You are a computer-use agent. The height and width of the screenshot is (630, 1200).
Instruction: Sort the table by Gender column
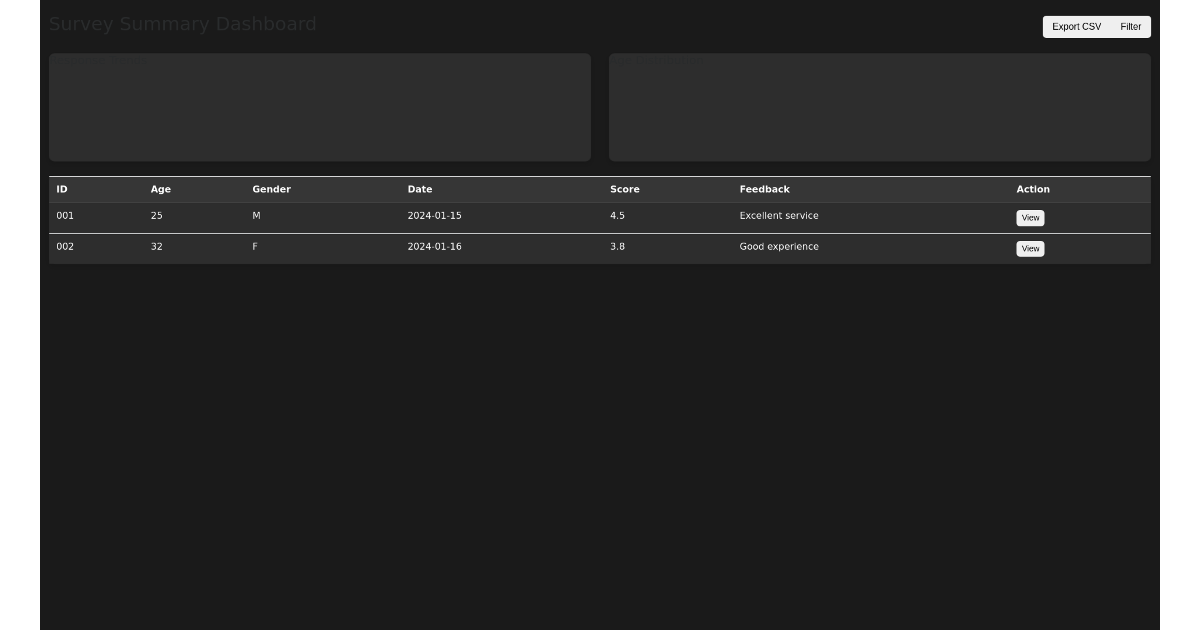[271, 189]
